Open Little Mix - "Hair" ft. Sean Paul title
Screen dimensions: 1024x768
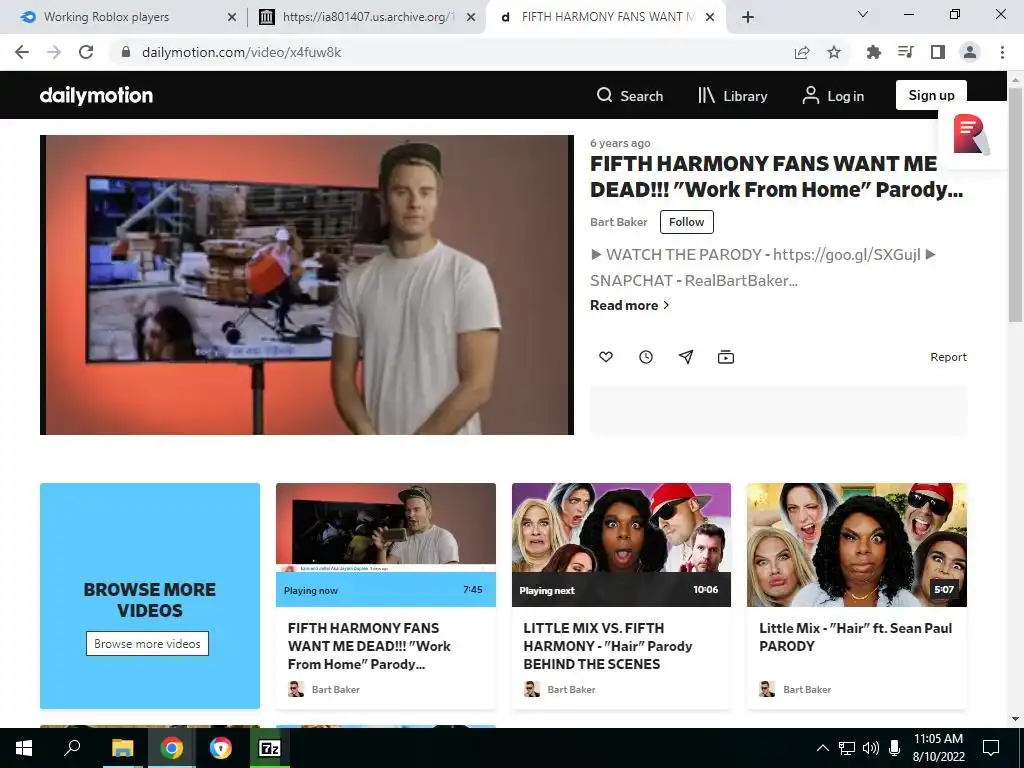click(856, 637)
